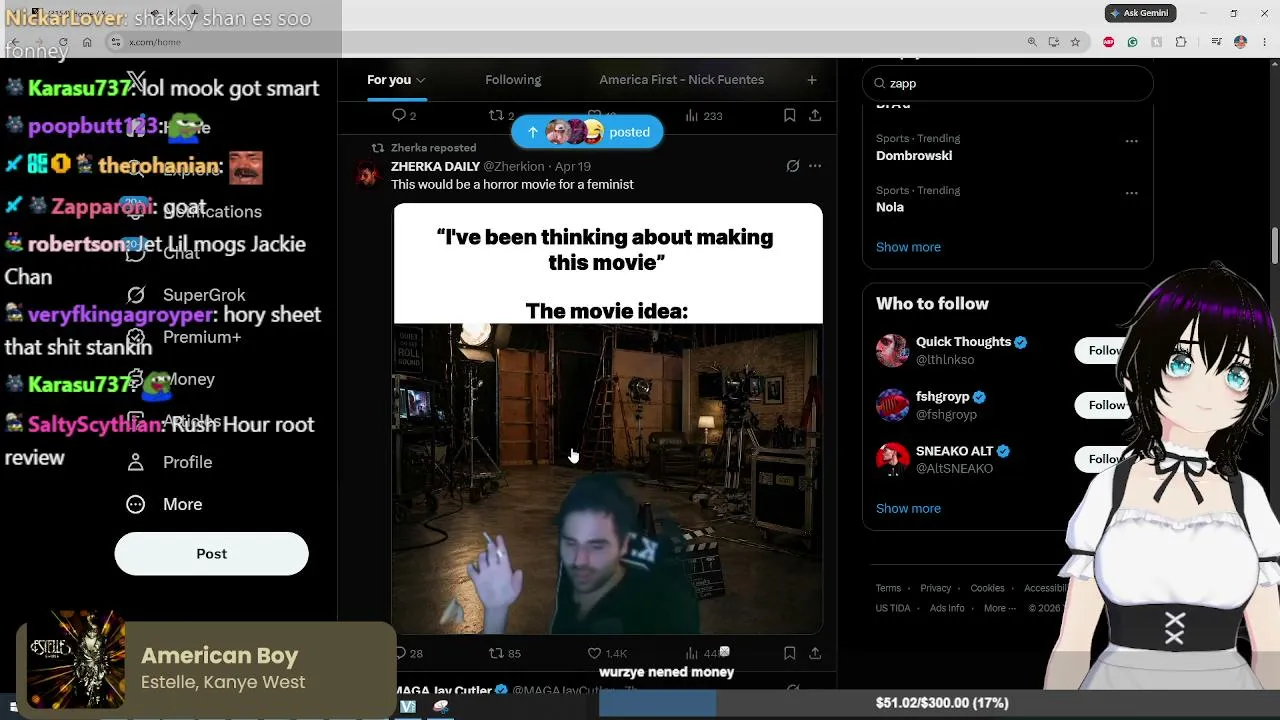Open more options on ZHERKA DAILY post
This screenshot has height=720, width=1280.
(815, 166)
